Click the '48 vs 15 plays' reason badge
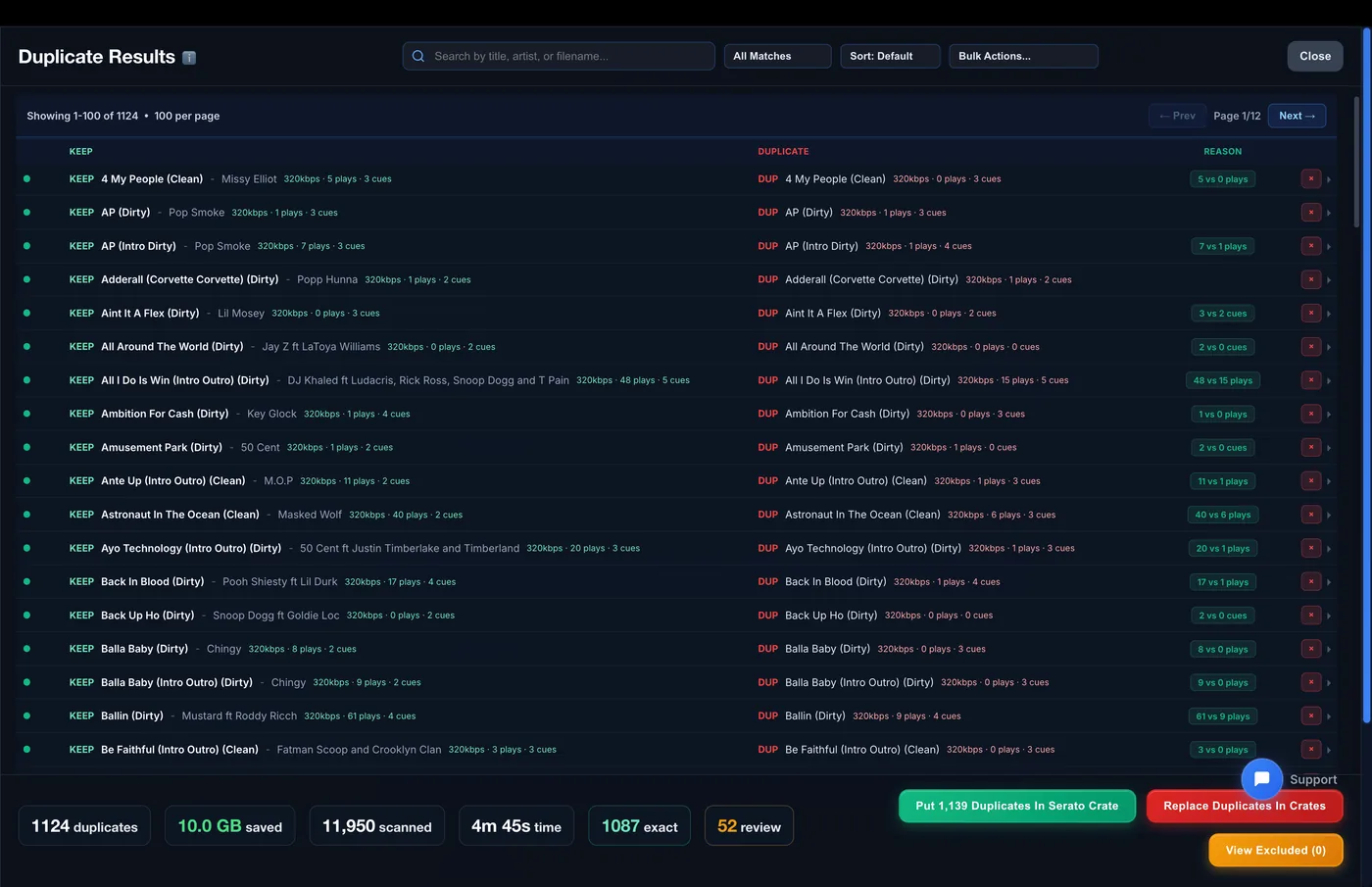This screenshot has width=1372, height=887. pos(1223,380)
